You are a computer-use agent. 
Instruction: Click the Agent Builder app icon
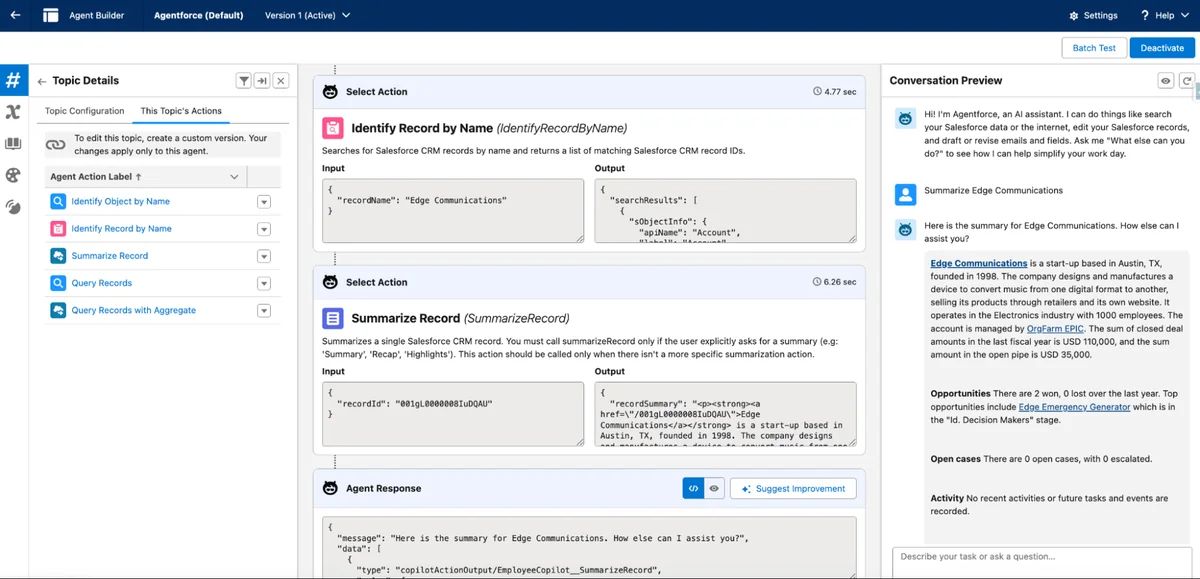tap(50, 15)
